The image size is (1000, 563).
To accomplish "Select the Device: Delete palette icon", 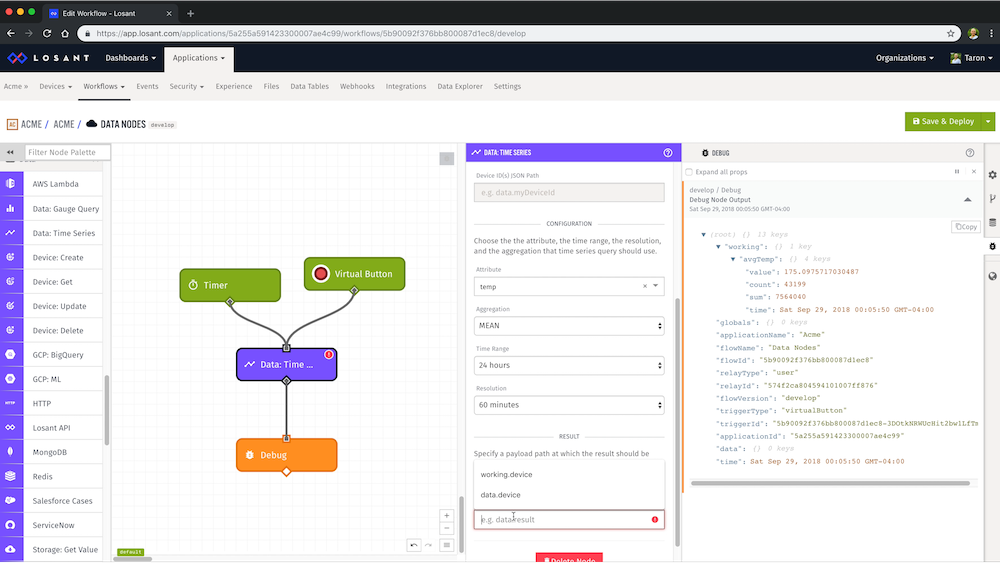I will (11, 330).
